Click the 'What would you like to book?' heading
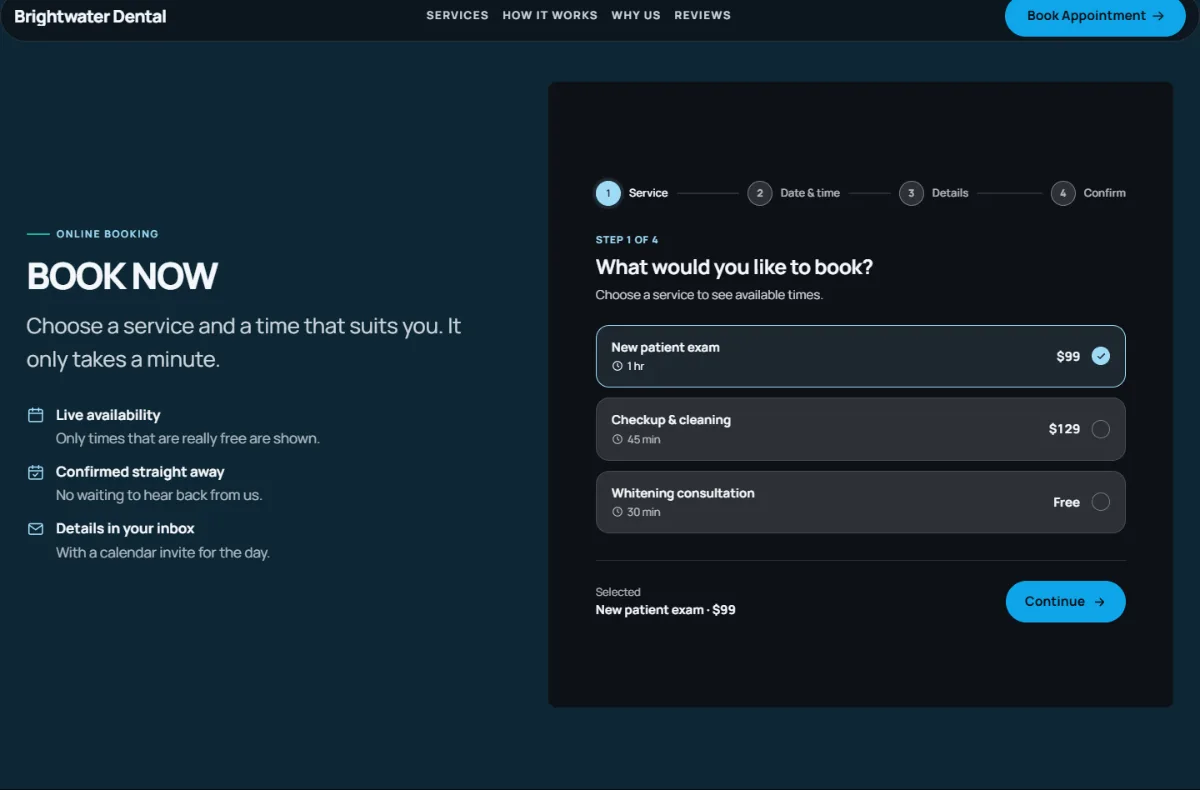 pos(735,267)
